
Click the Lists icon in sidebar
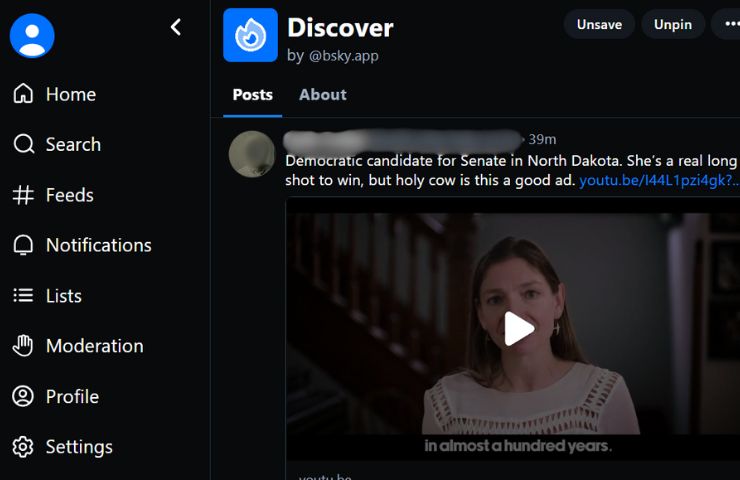click(x=23, y=296)
